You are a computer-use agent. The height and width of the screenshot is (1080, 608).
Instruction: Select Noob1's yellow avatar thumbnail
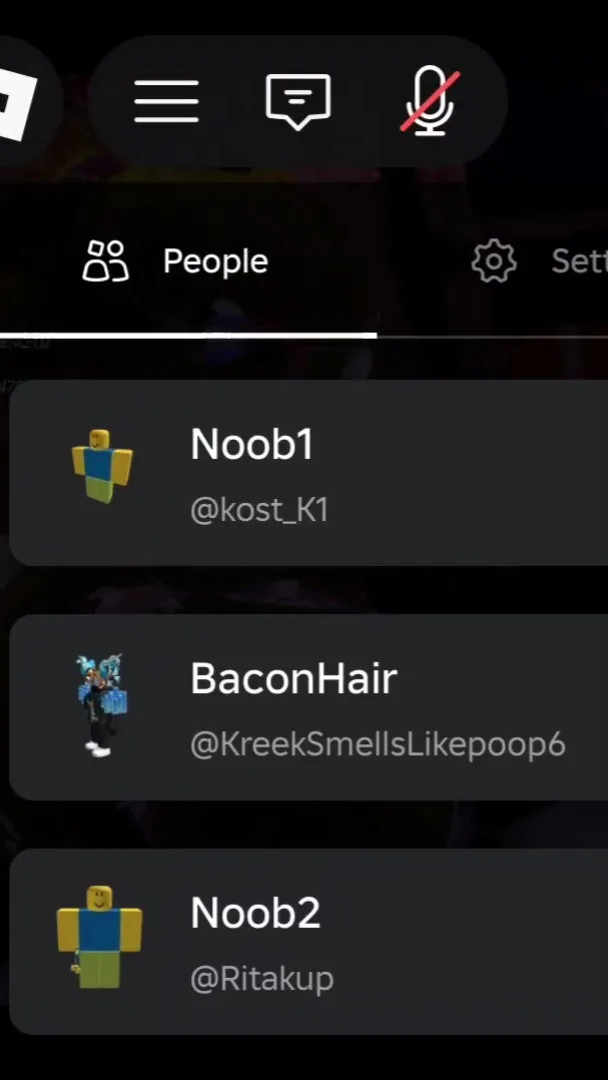click(x=102, y=466)
